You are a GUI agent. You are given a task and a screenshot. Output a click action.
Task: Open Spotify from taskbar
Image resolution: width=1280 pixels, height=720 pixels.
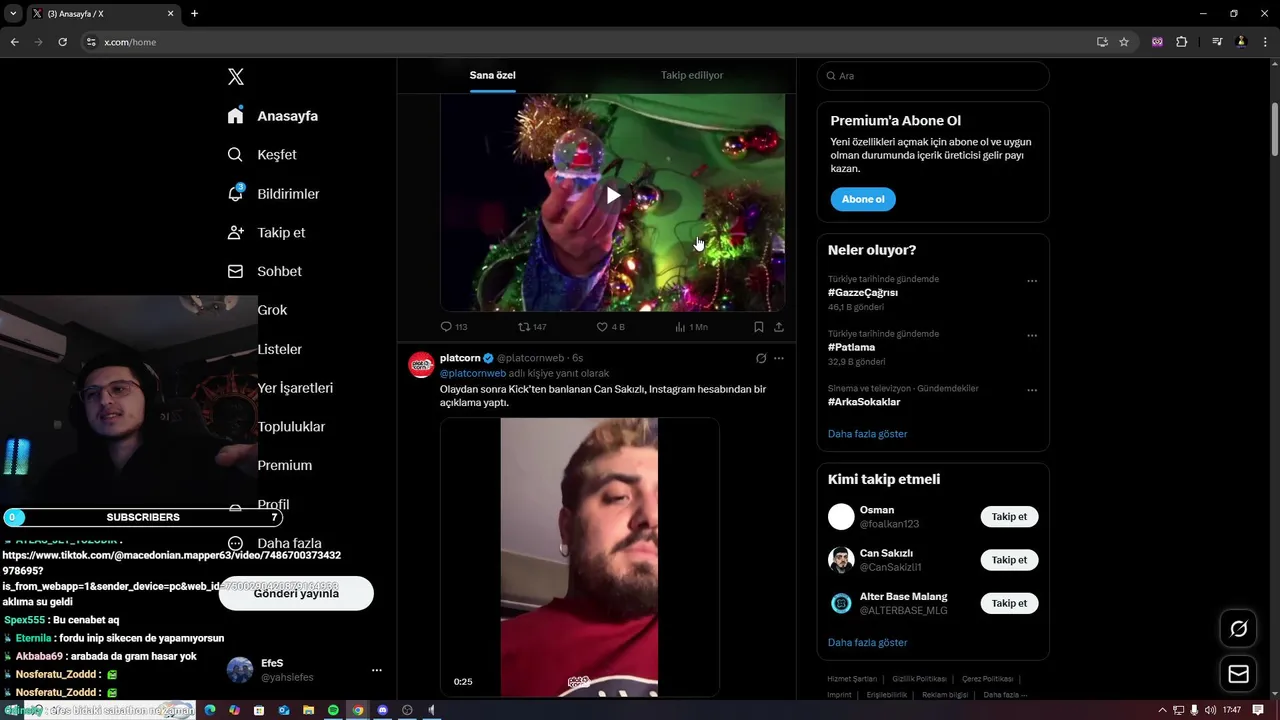pyautogui.click(x=333, y=710)
